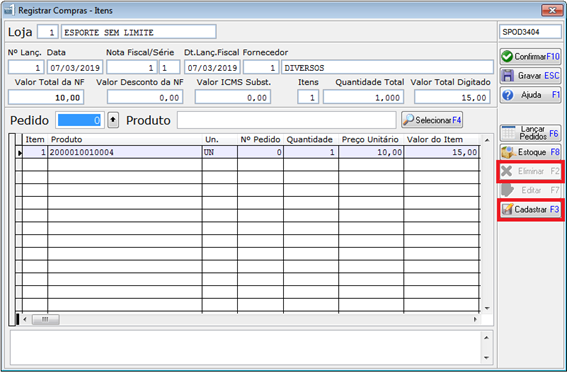
Task: Open help with the Ajuda F1 button
Action: [530, 95]
